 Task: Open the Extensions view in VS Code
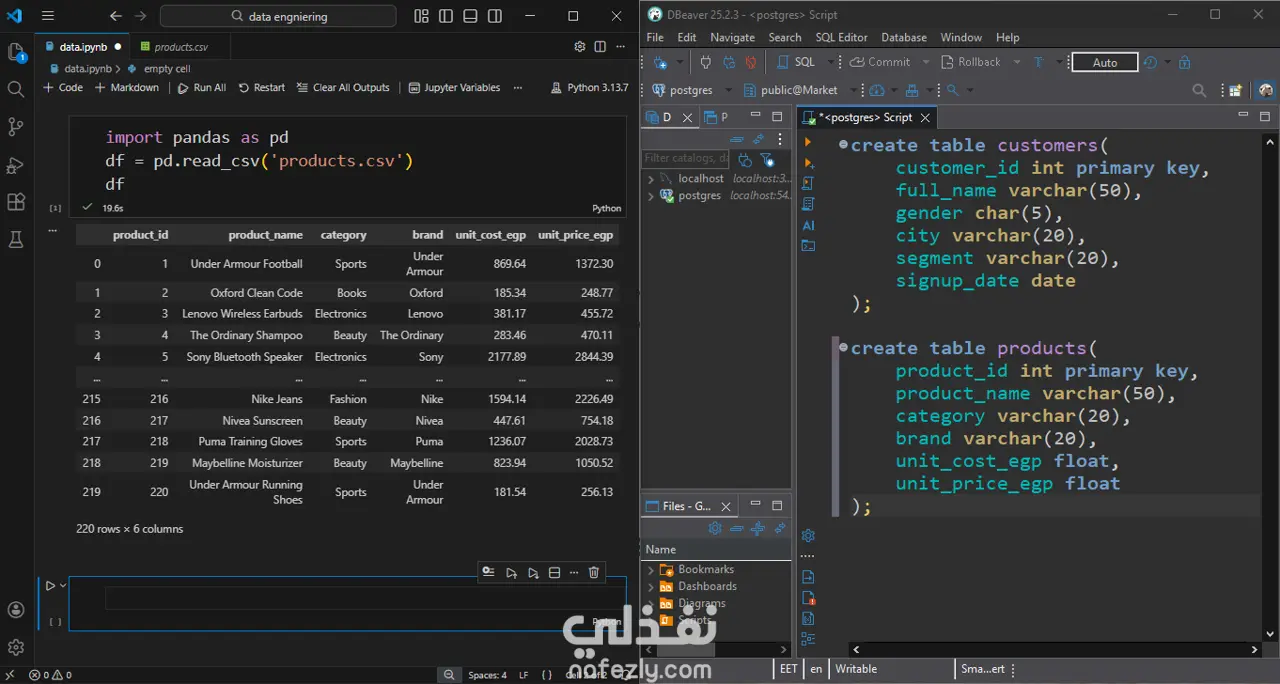point(15,202)
